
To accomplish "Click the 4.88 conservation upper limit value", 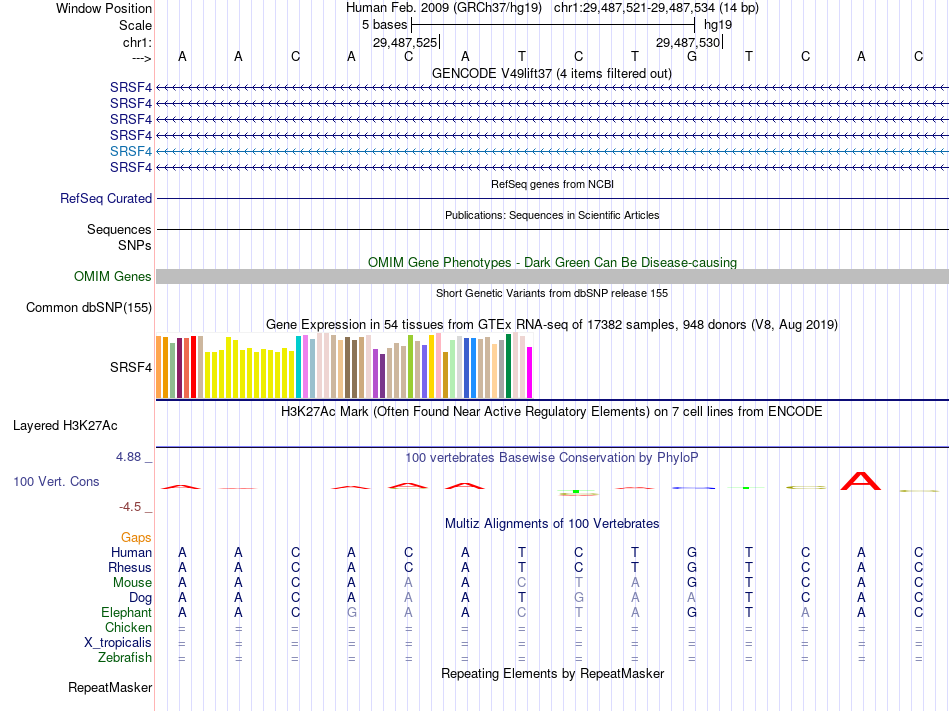I will (x=128, y=457).
